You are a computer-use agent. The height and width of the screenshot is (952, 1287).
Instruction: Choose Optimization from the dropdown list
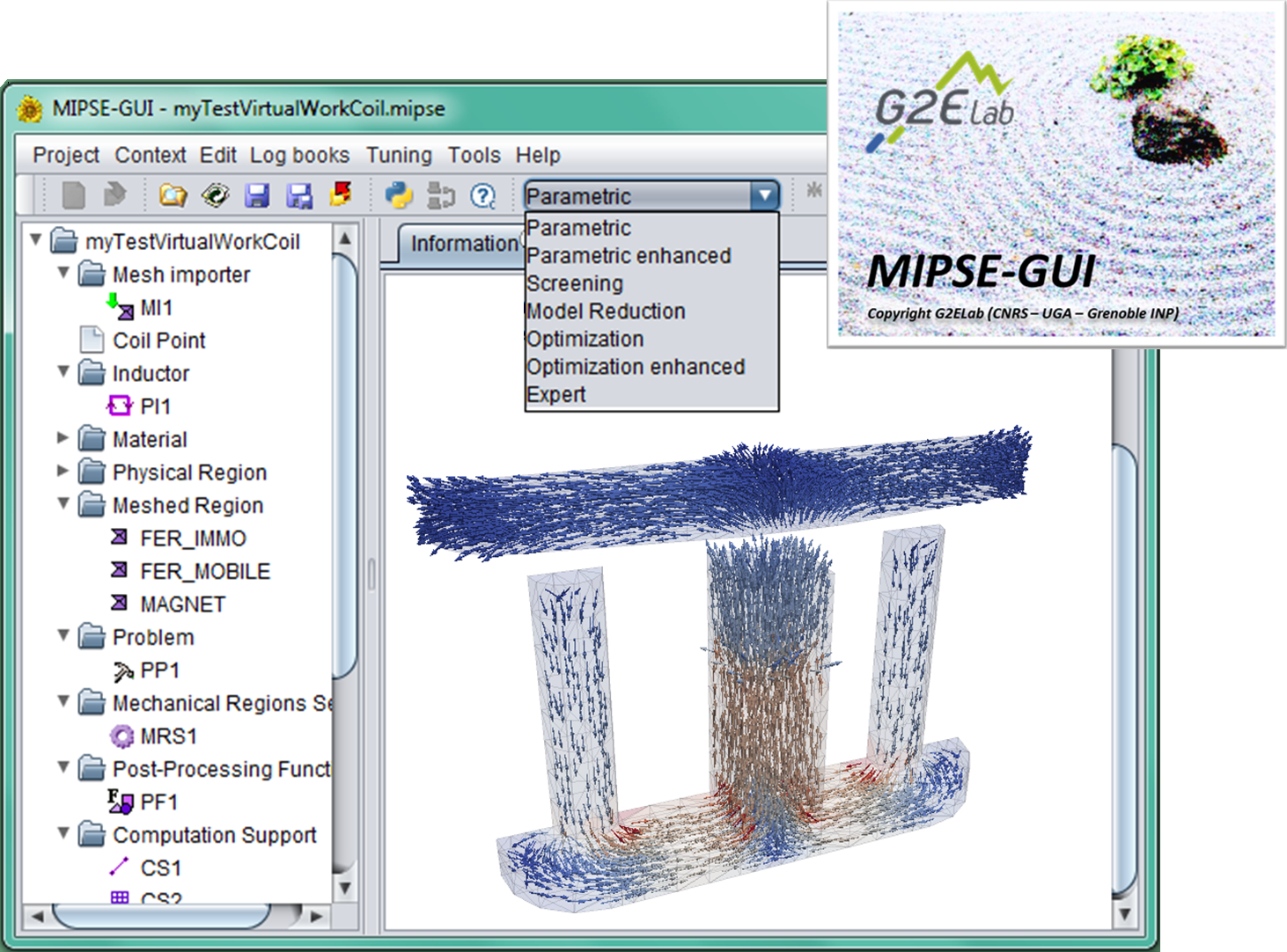click(x=651, y=339)
